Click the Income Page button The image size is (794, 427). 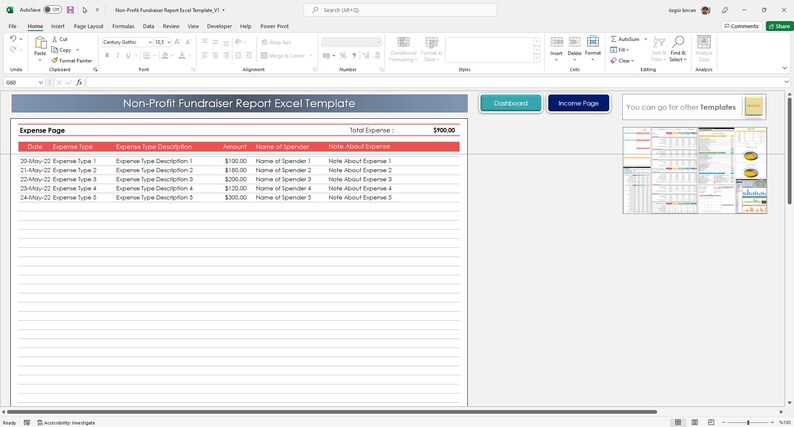pyautogui.click(x=578, y=103)
